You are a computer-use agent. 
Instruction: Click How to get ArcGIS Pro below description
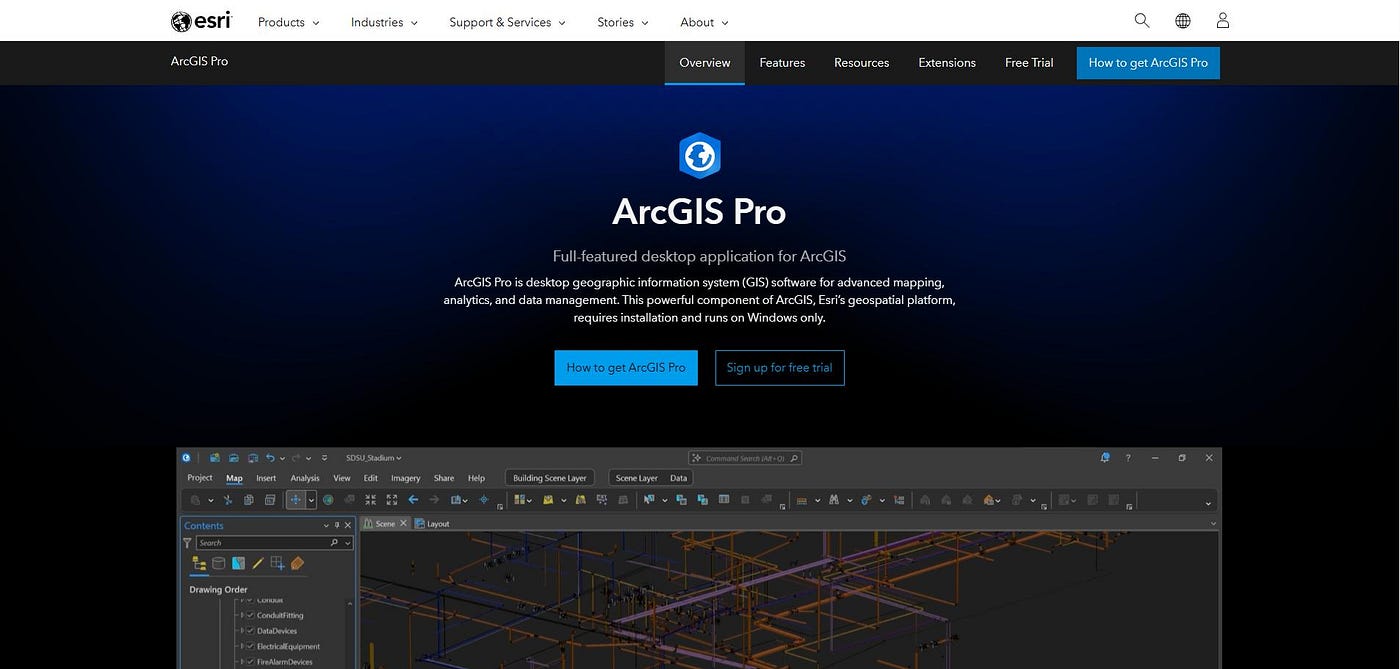(x=626, y=367)
